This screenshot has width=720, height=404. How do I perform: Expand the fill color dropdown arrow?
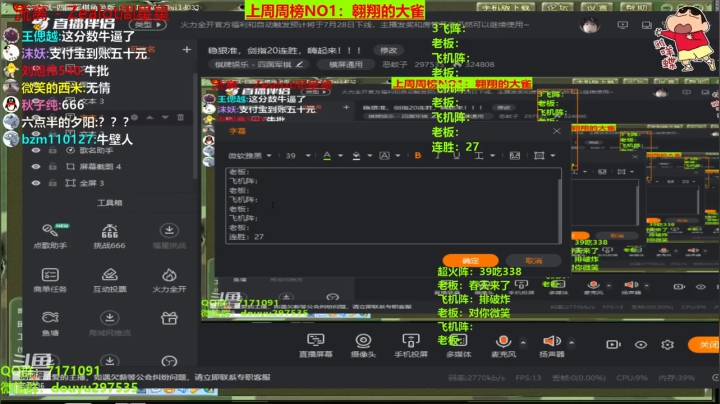pyautogui.click(x=370, y=156)
